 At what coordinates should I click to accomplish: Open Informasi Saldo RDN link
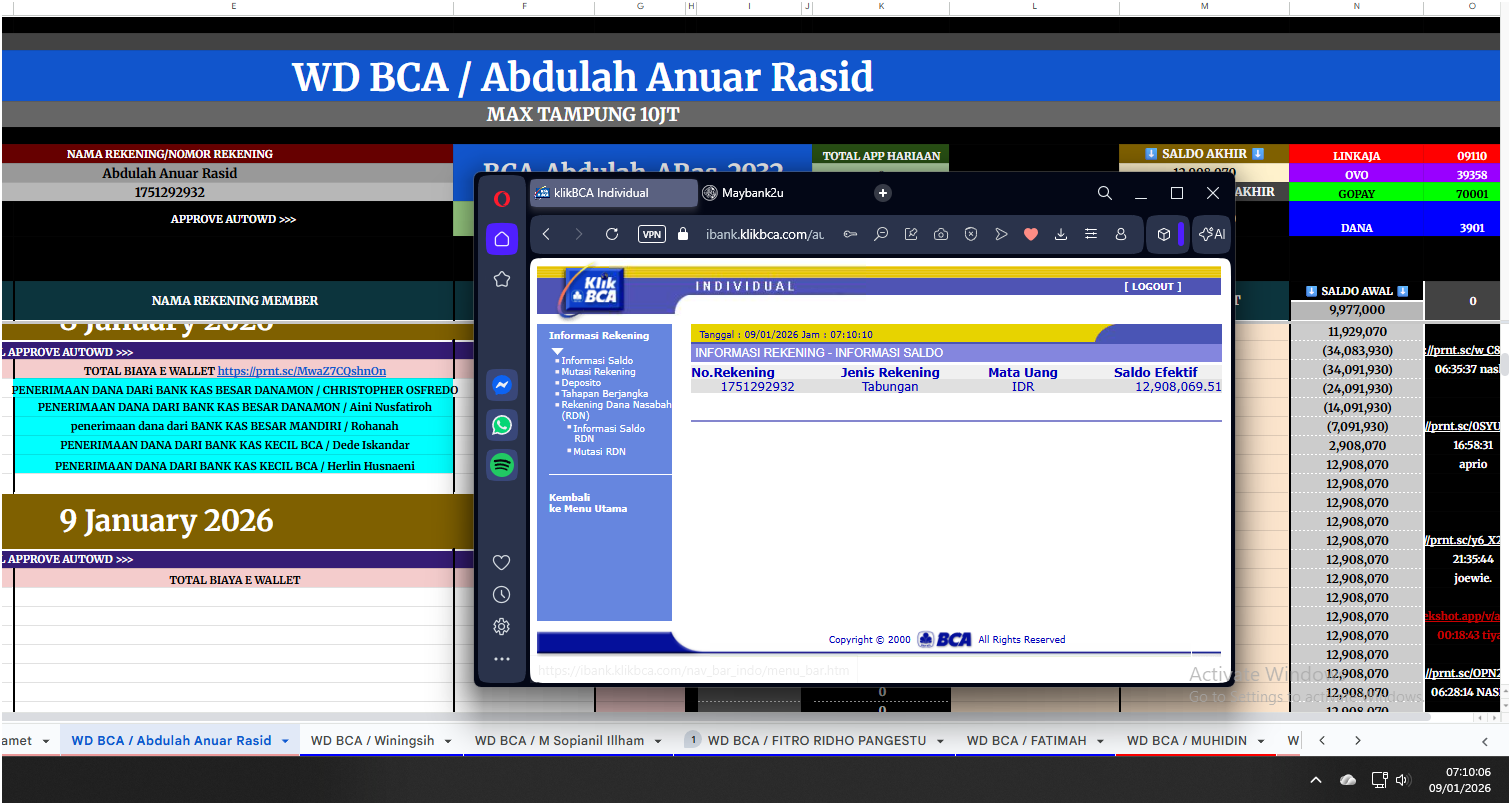point(609,433)
